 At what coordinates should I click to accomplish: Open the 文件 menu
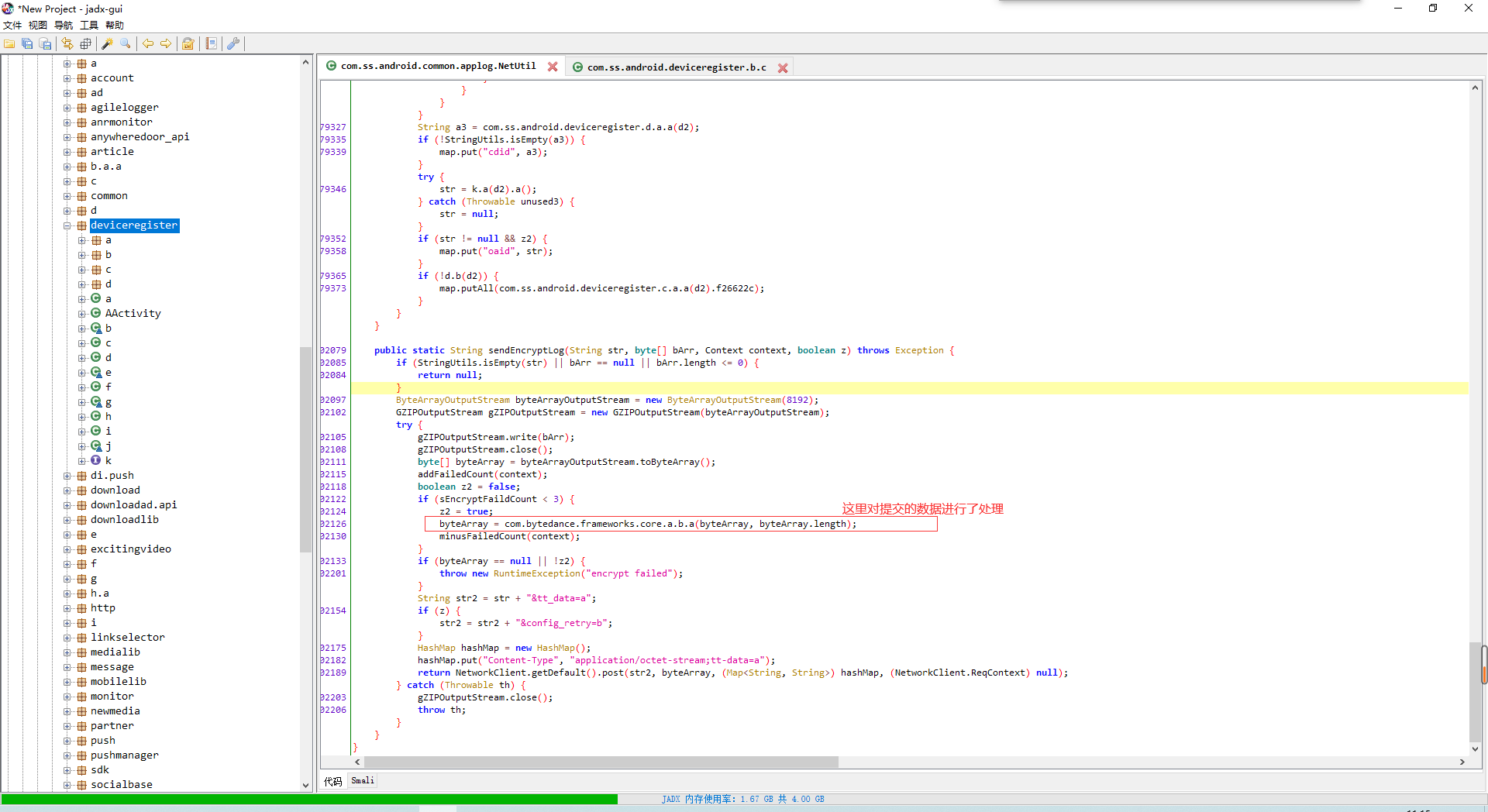tap(12, 26)
